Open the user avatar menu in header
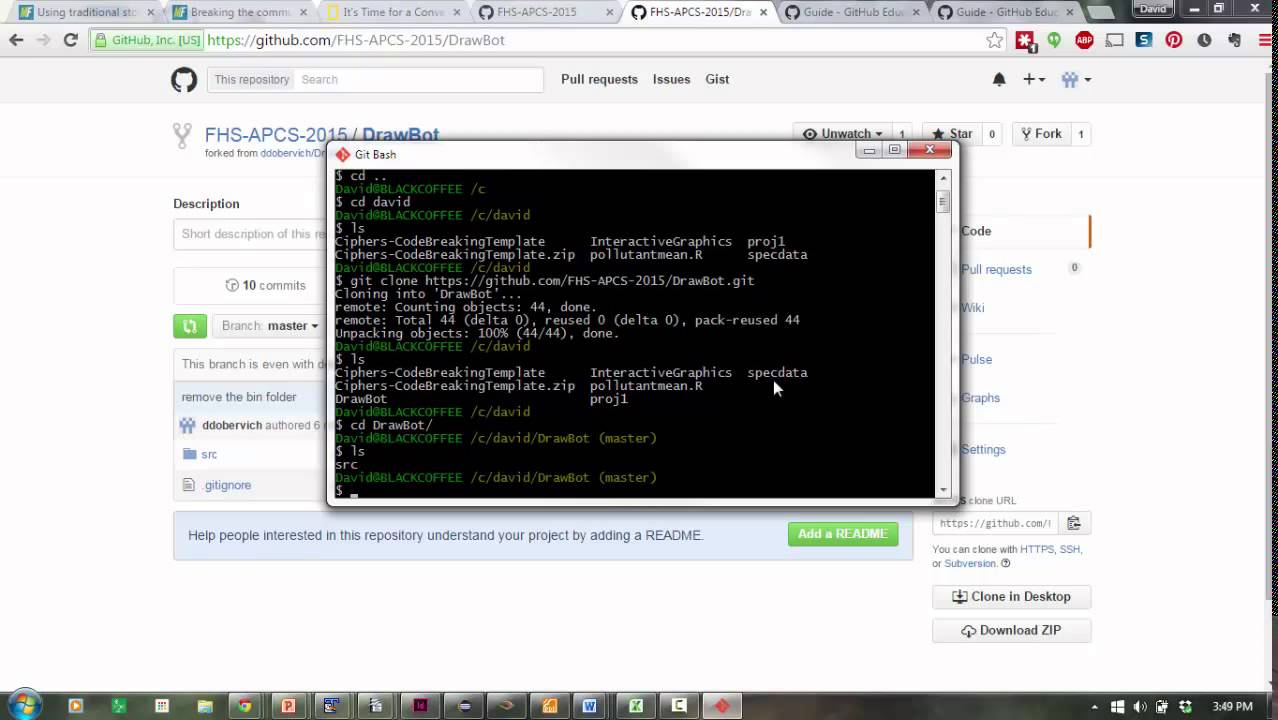 coord(1076,80)
